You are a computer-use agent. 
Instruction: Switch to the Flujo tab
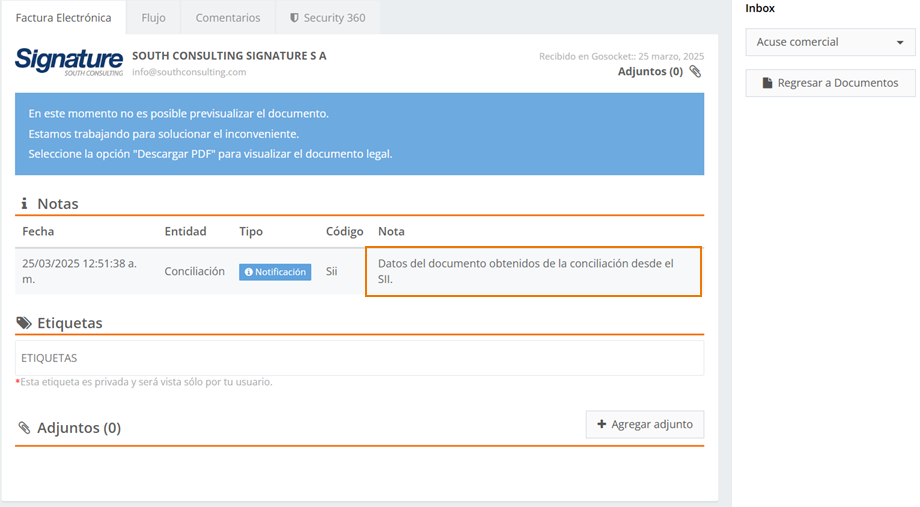coord(153,18)
